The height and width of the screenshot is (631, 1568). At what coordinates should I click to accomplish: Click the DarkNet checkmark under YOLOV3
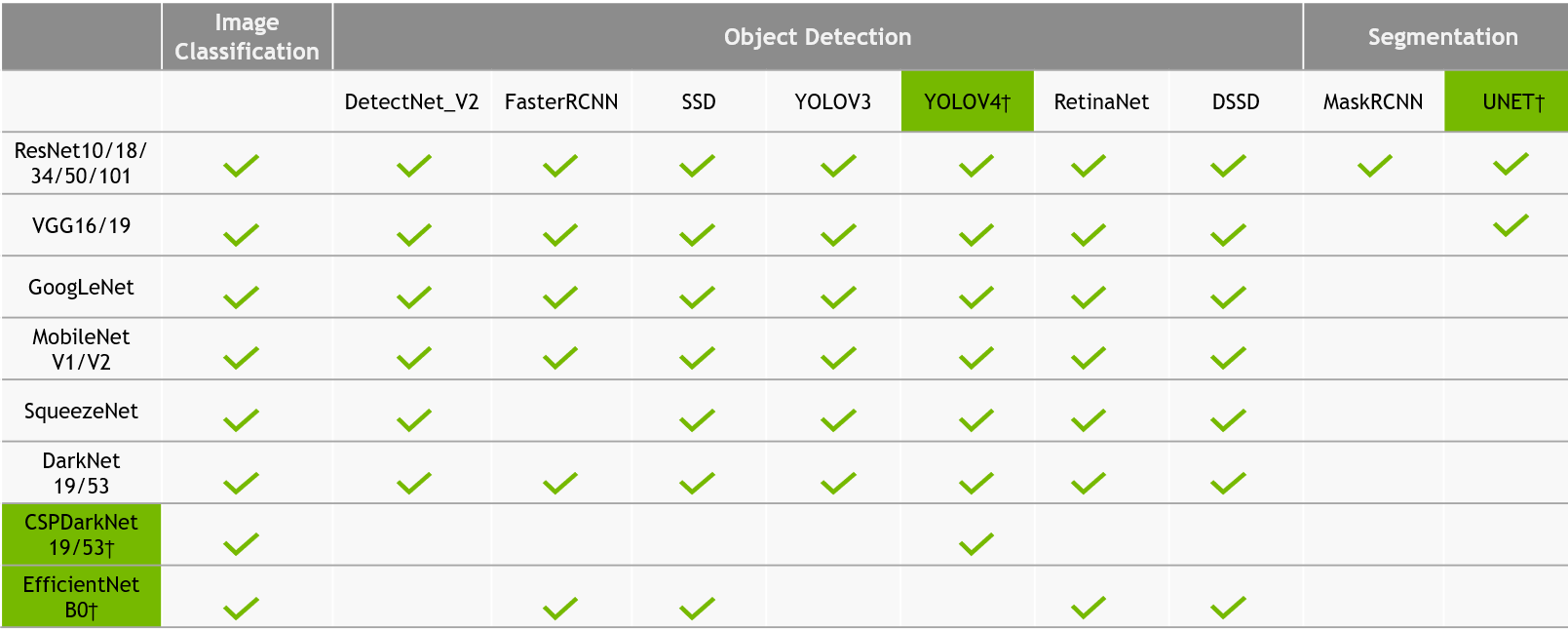pos(838,483)
